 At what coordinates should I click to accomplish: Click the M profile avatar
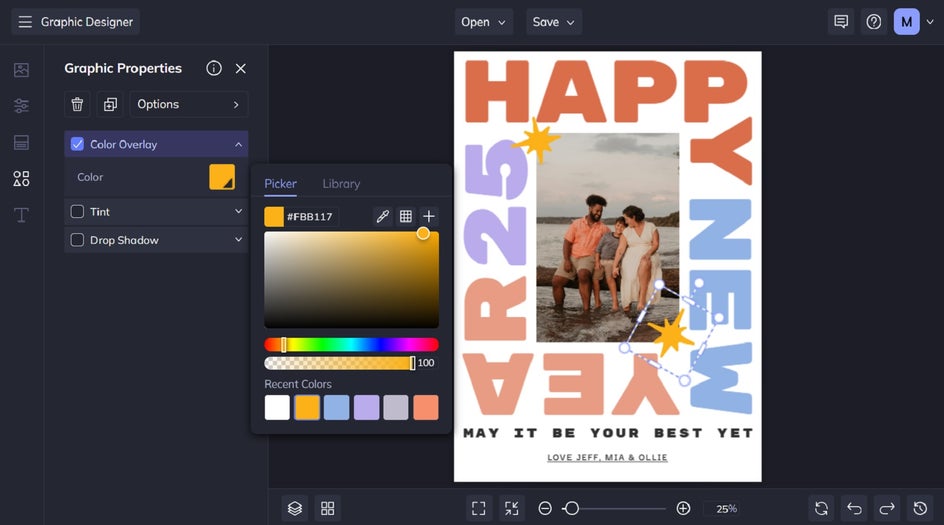pos(907,22)
